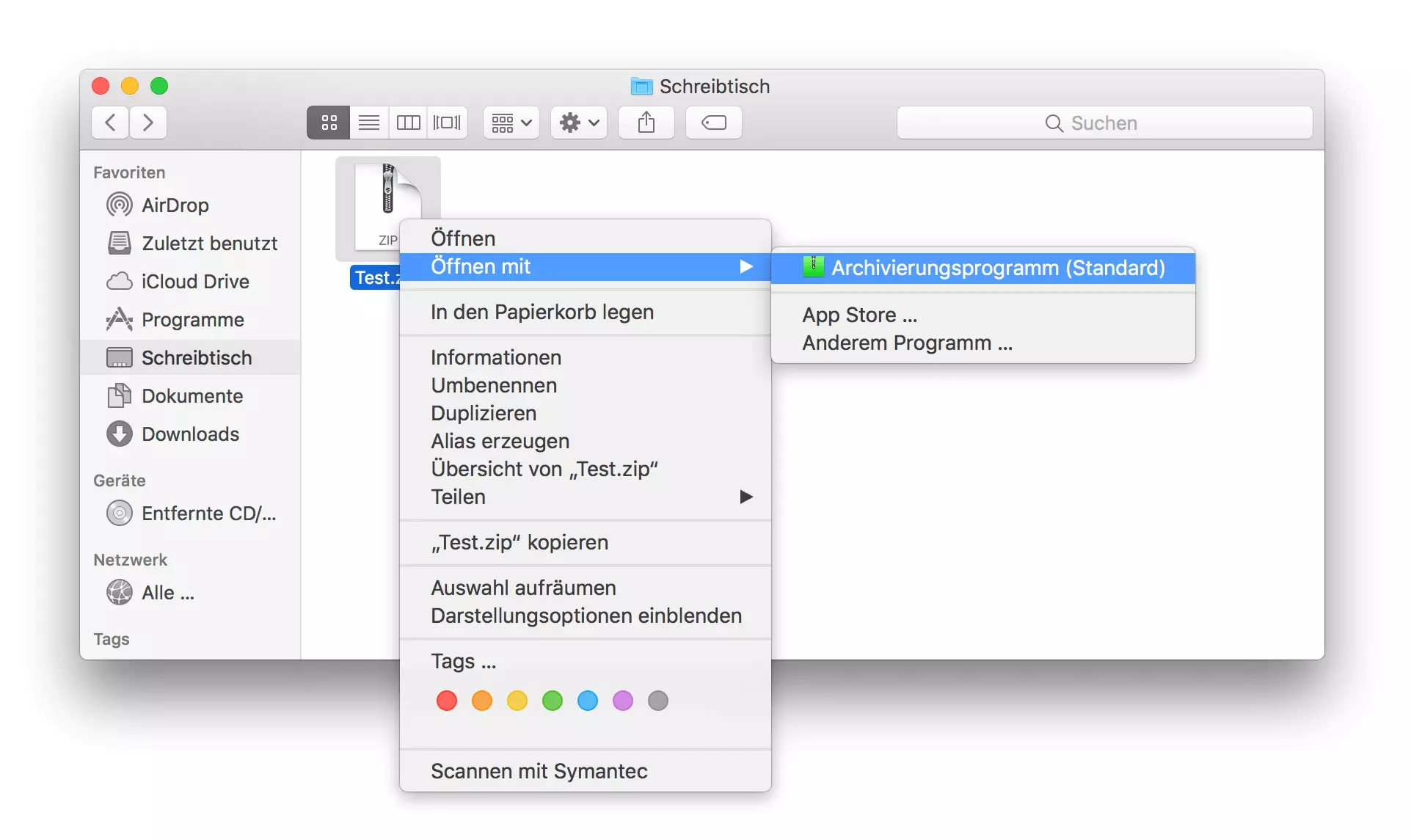
Task: Choose Alias erzeugen
Action: pyautogui.click(x=585, y=441)
